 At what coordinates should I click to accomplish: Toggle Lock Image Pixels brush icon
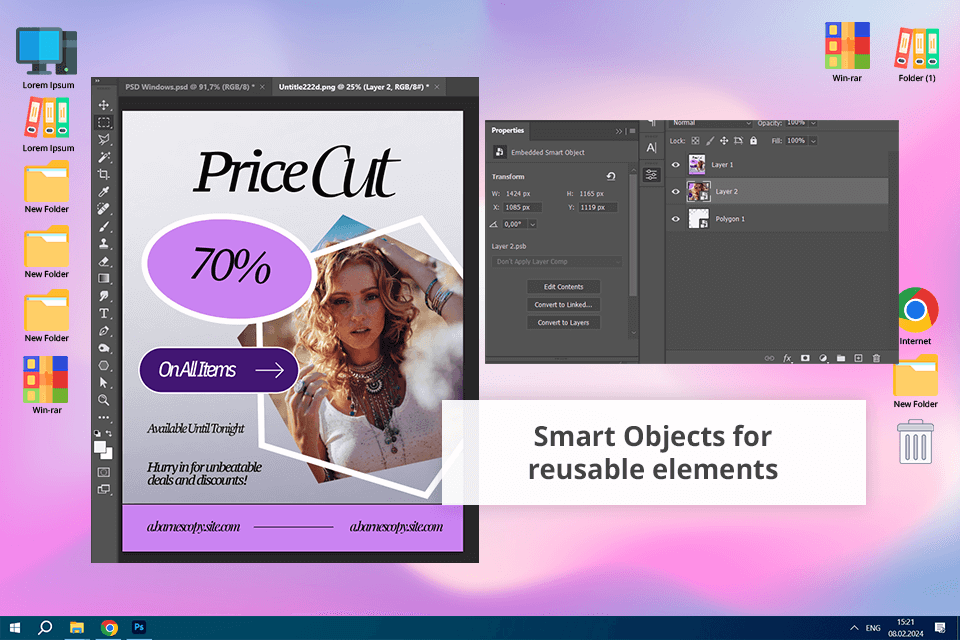[710, 141]
